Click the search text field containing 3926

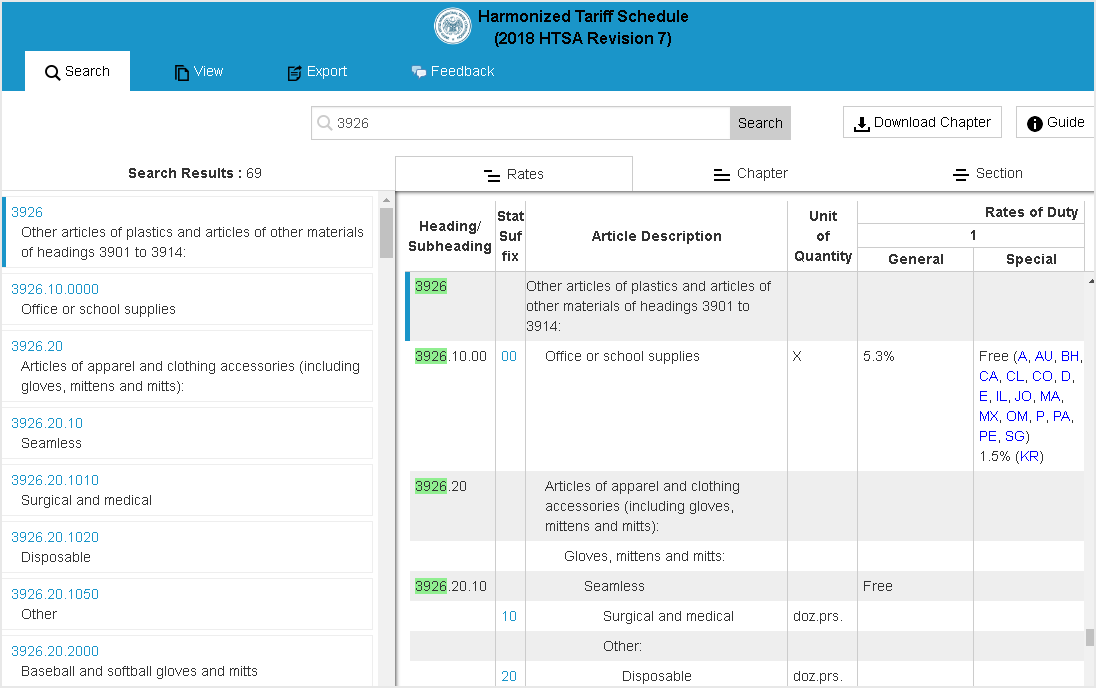pos(530,123)
